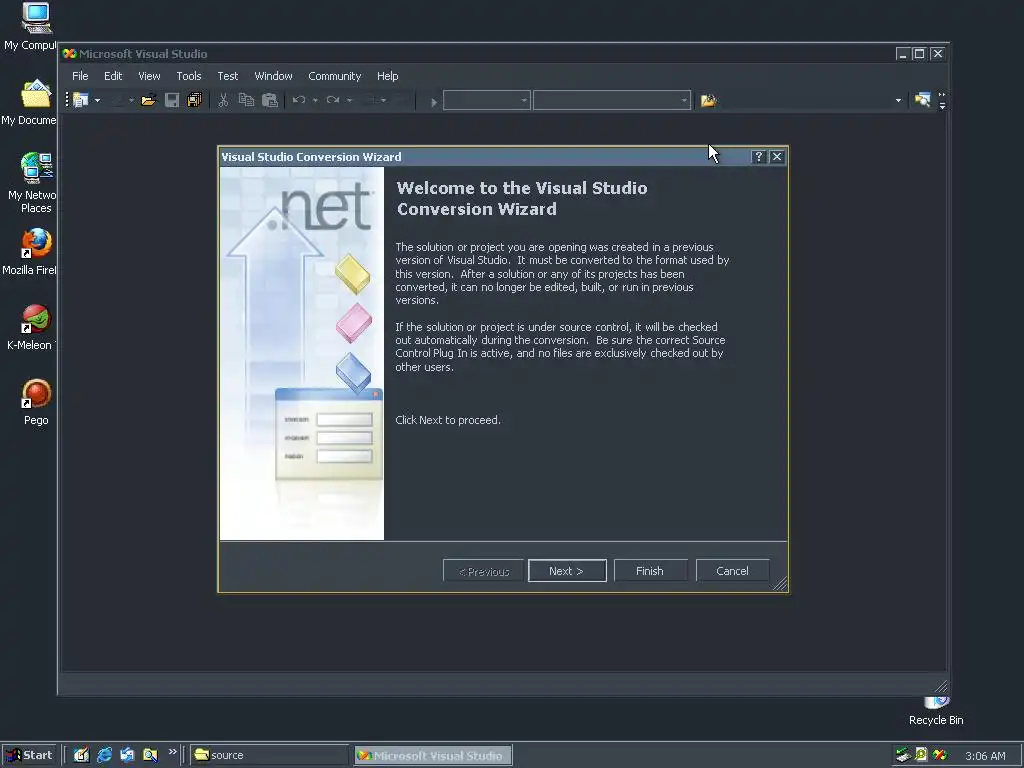Click the Cut scissors icon
Screen dimensions: 1024x768
point(223,100)
